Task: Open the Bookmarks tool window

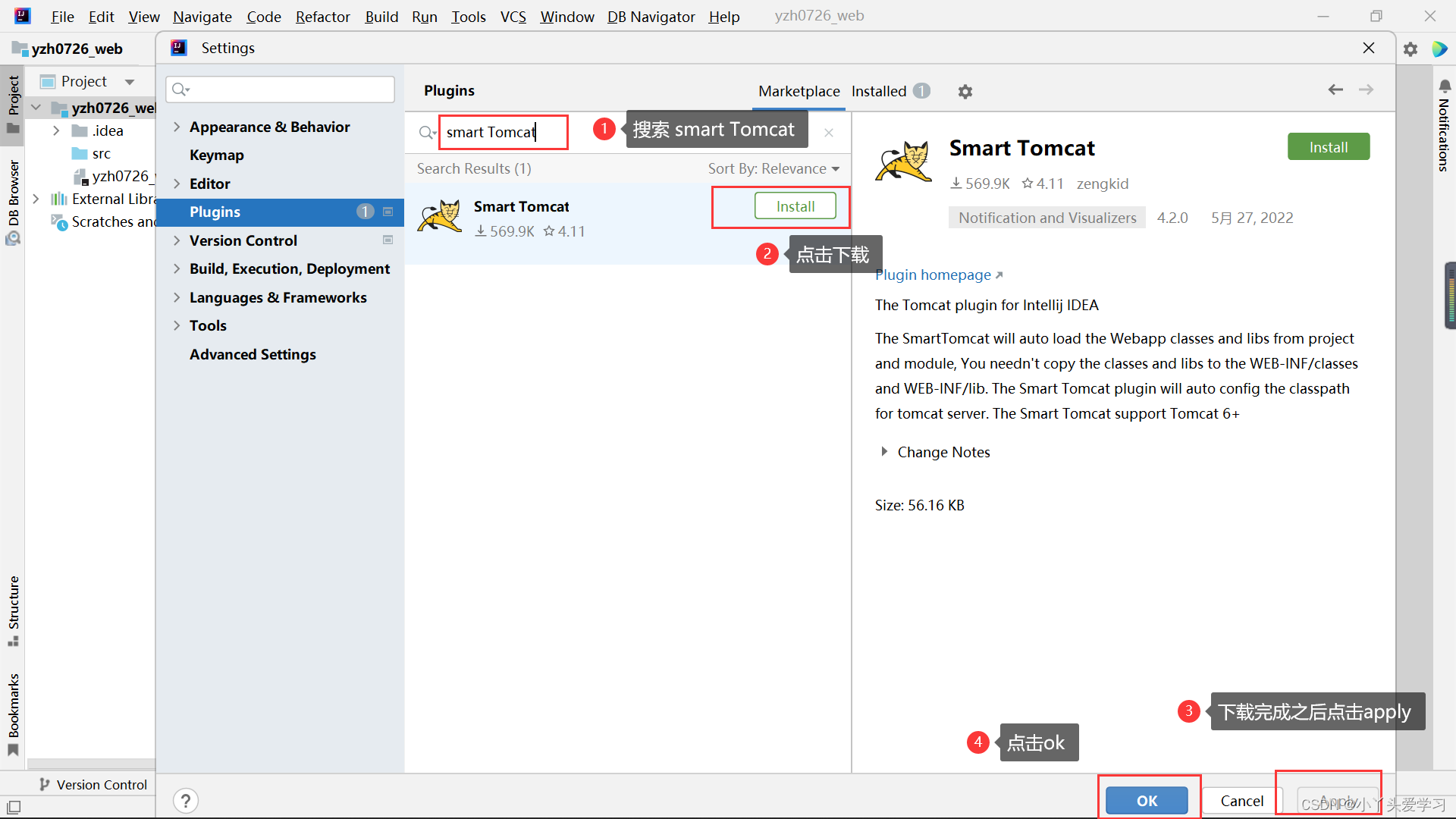Action: point(14,714)
